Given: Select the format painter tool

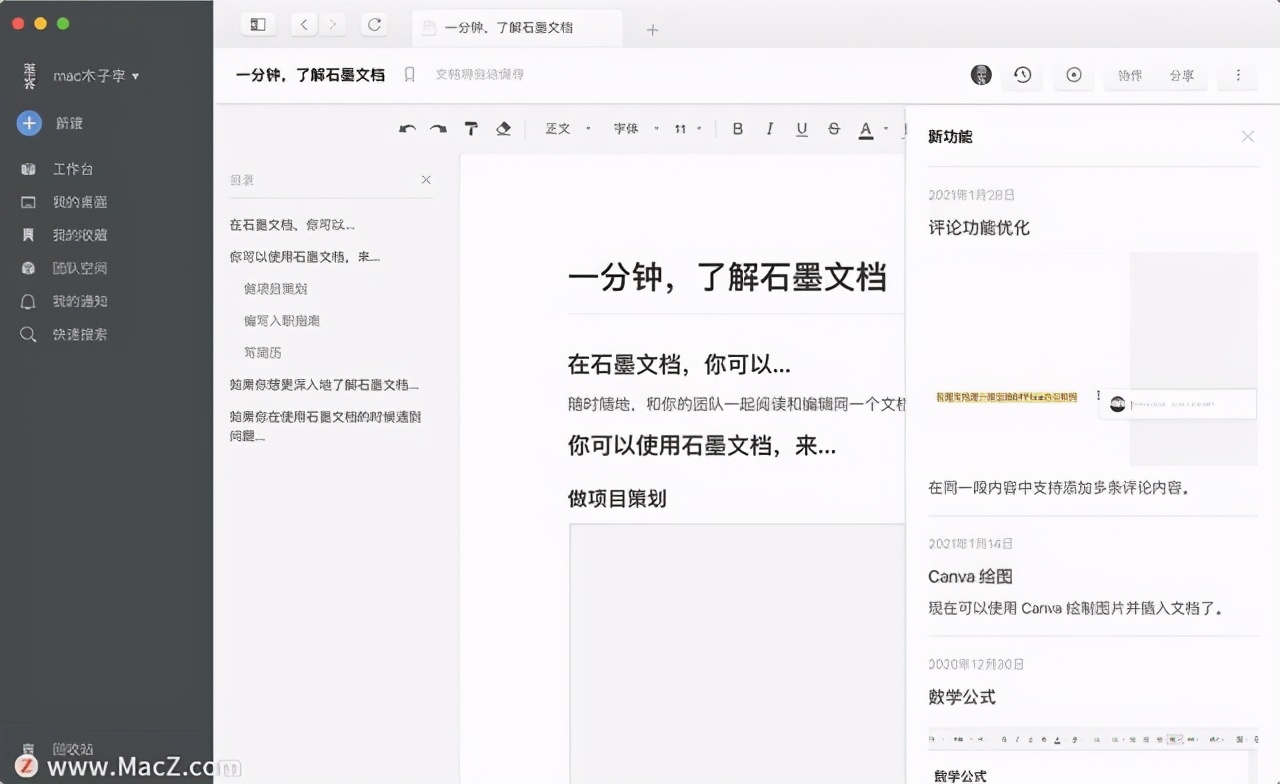Looking at the screenshot, I should click(471, 128).
